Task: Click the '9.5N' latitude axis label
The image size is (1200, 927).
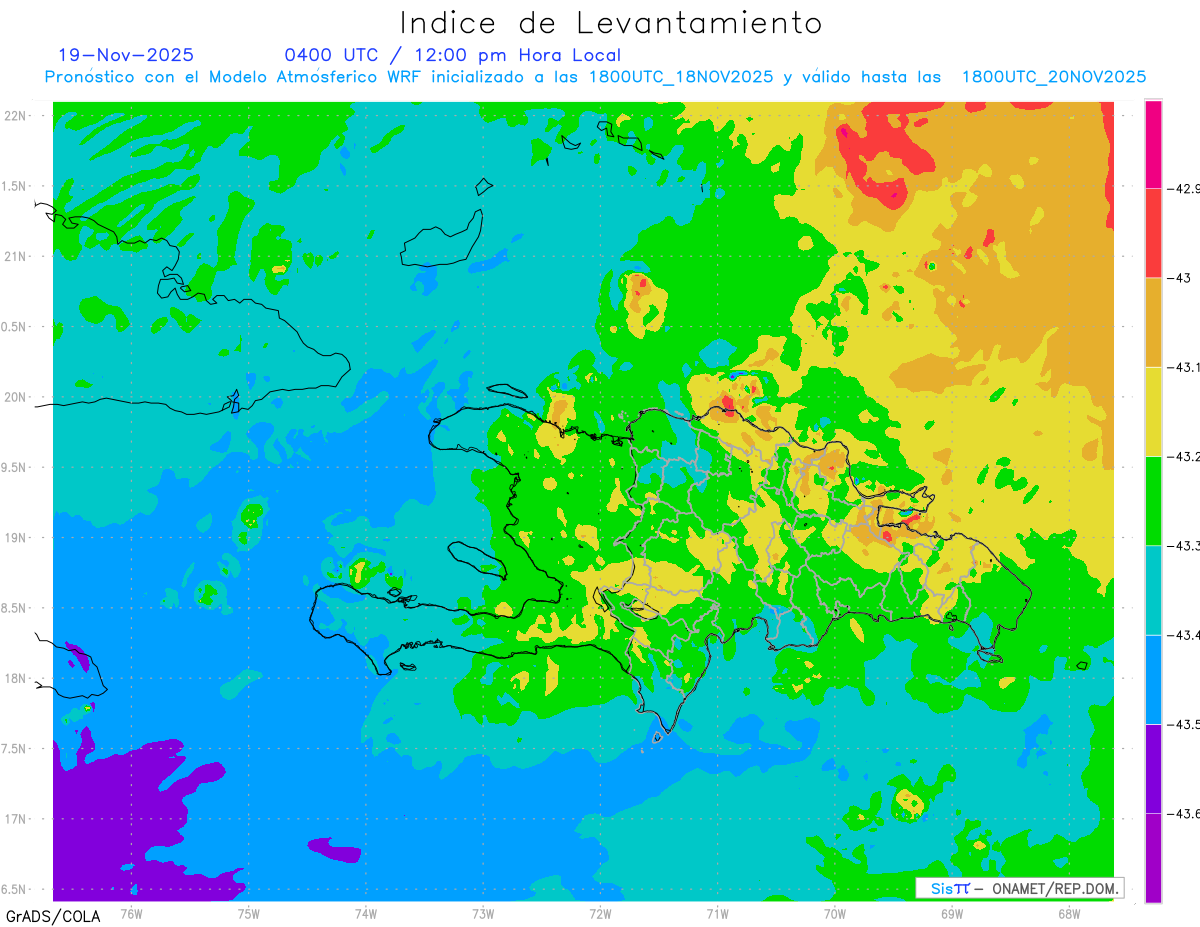Action: 14,467
